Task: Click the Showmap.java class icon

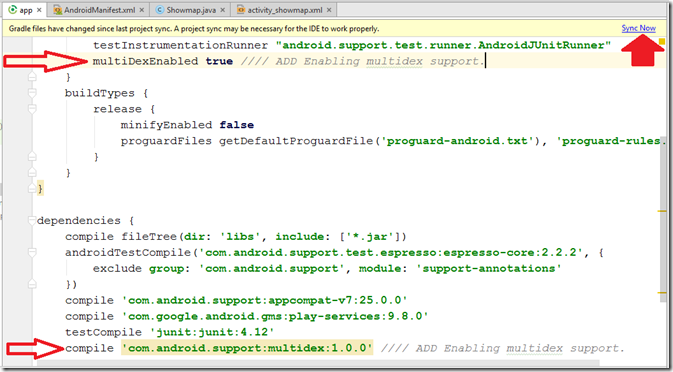Action: point(160,9)
